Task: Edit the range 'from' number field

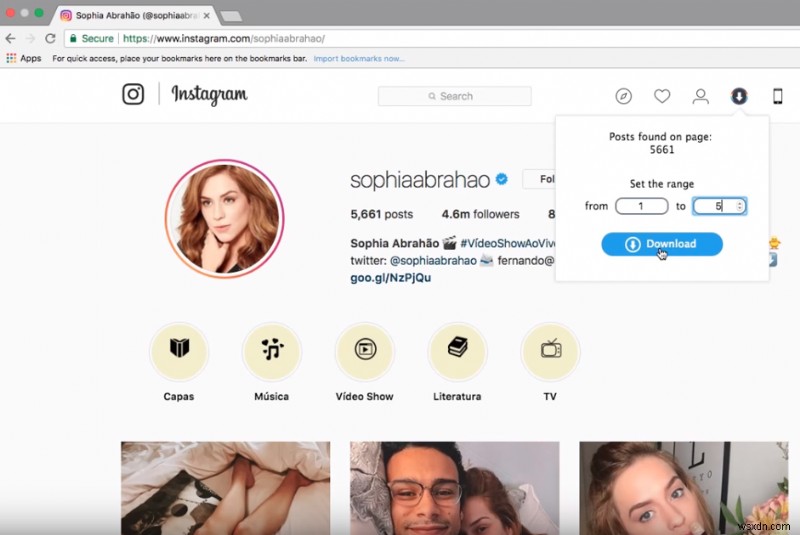Action: [641, 206]
